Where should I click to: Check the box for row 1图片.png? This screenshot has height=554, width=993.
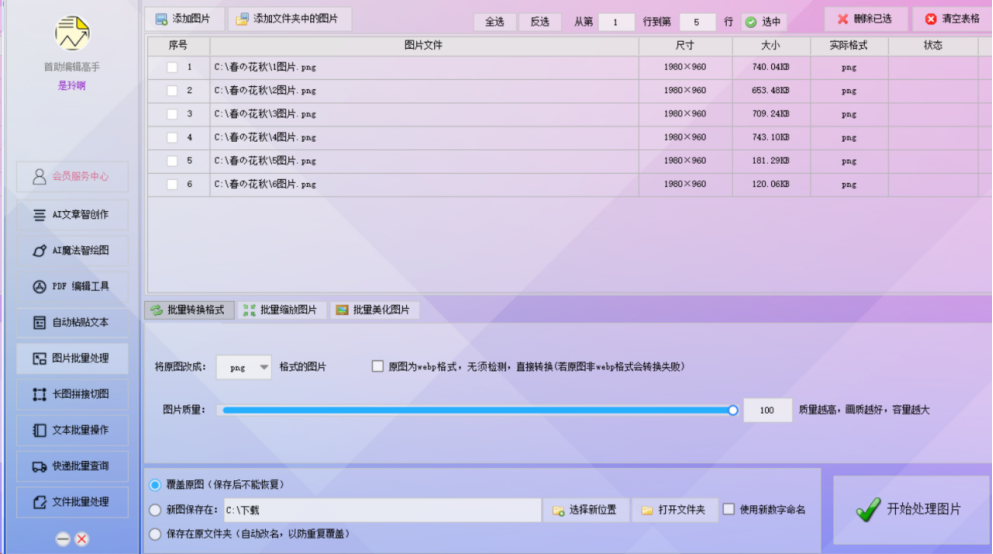(x=172, y=67)
